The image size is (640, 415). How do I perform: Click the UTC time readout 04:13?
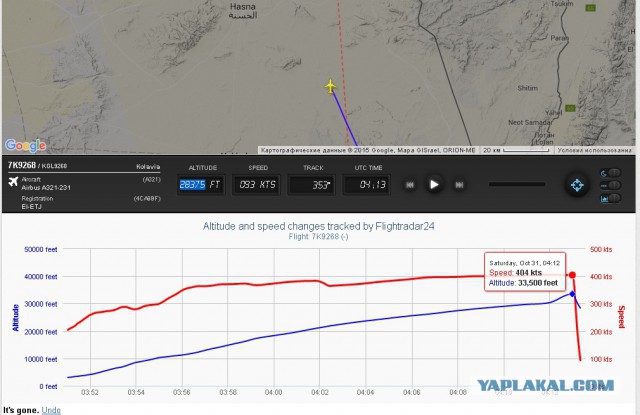367,184
